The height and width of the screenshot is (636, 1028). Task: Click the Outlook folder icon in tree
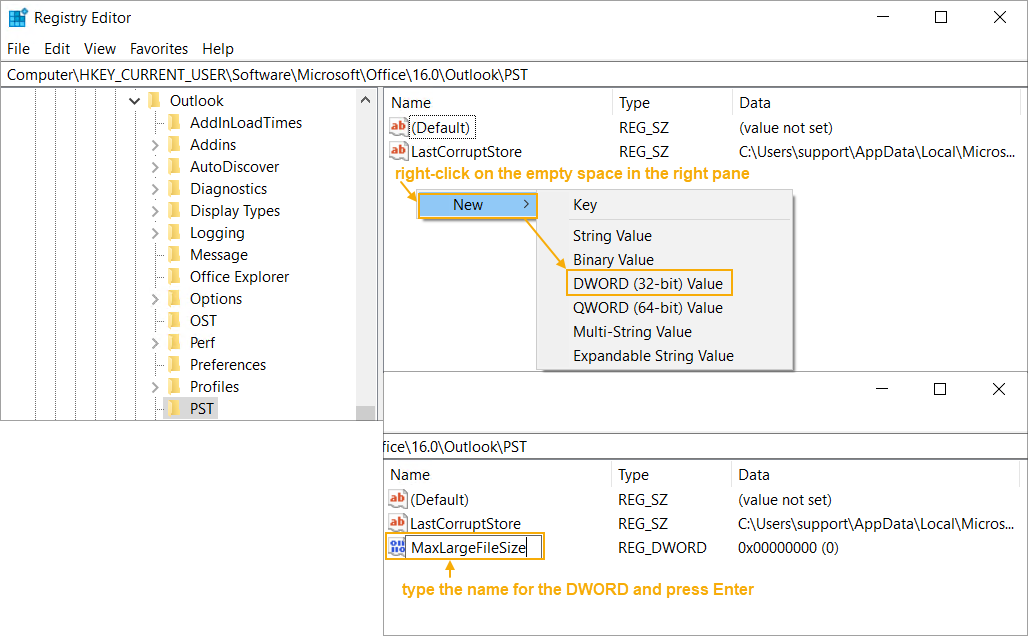tap(155, 100)
